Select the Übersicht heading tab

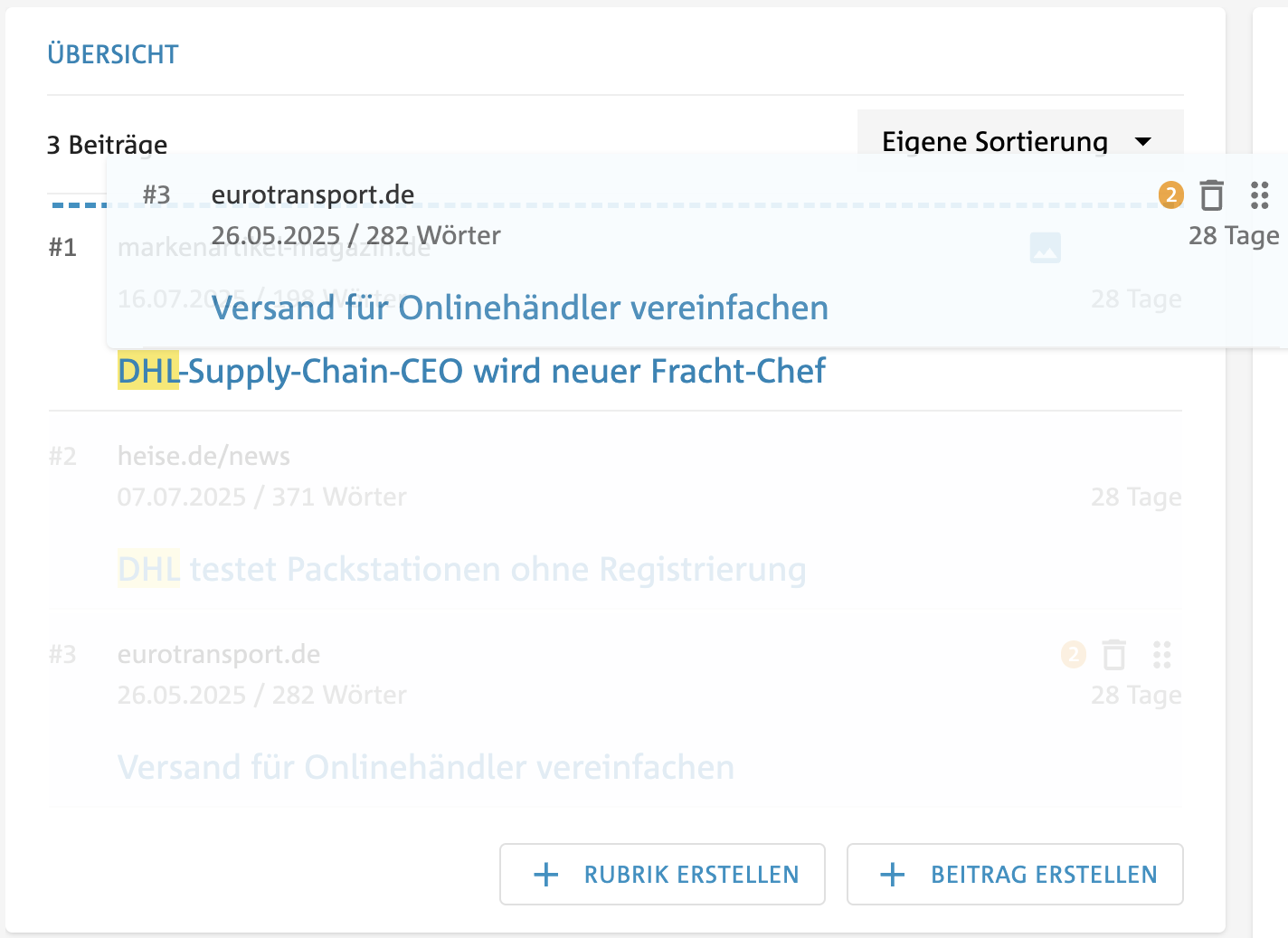(x=113, y=54)
